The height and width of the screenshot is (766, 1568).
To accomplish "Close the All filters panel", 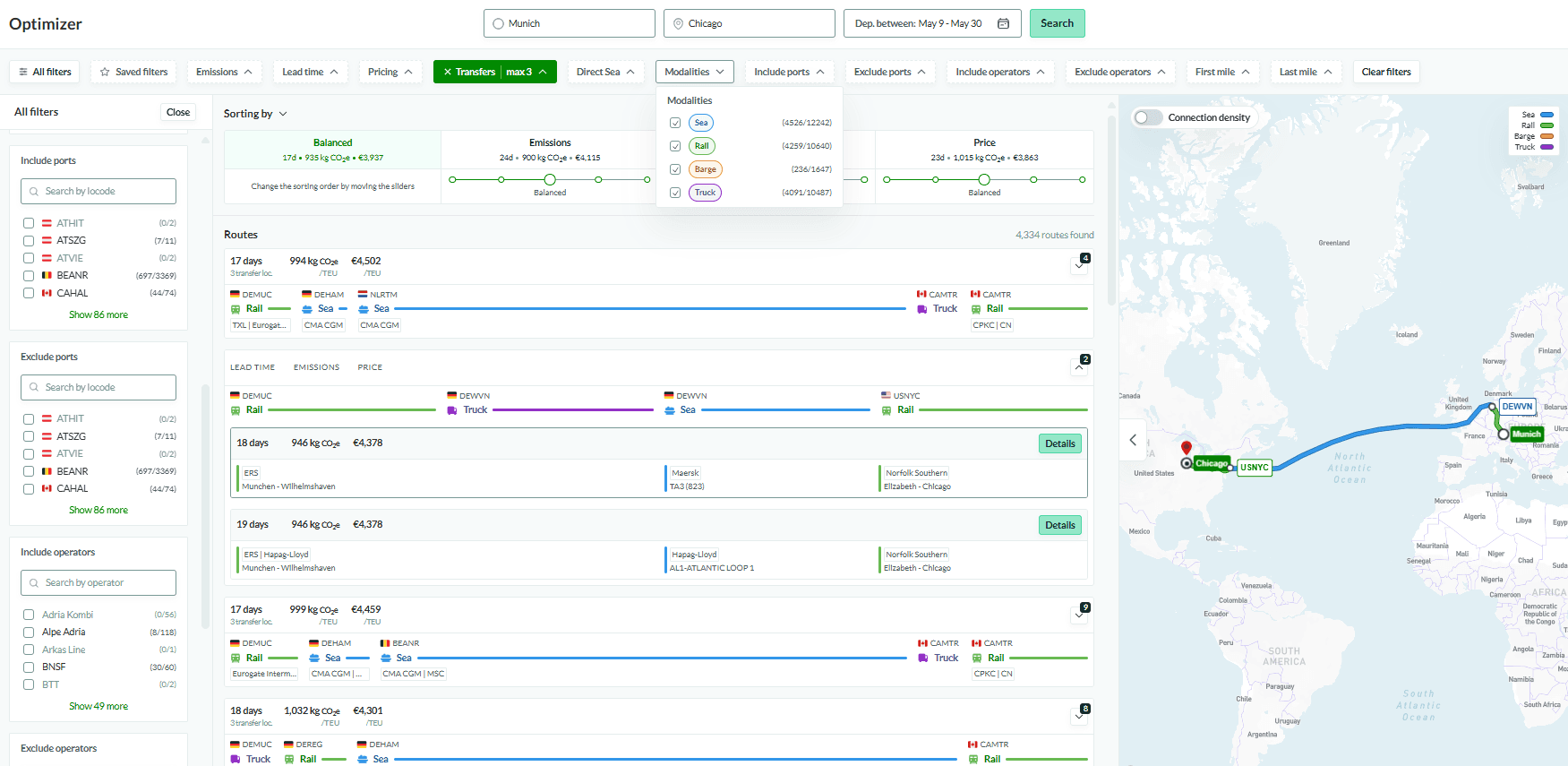I will (x=178, y=112).
